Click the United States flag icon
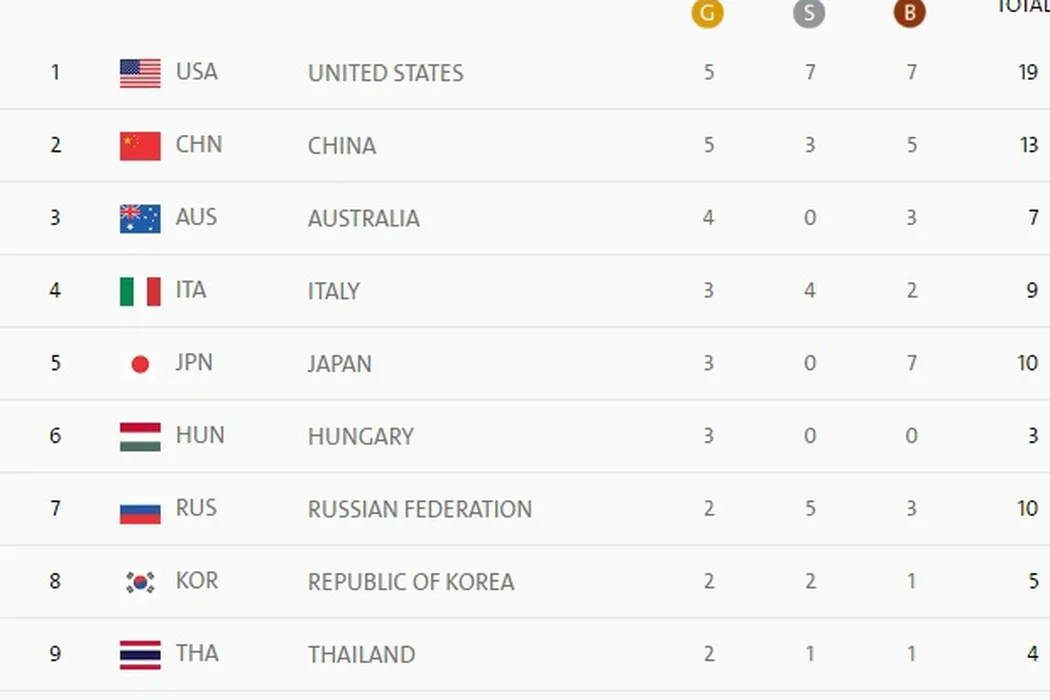 tap(140, 73)
